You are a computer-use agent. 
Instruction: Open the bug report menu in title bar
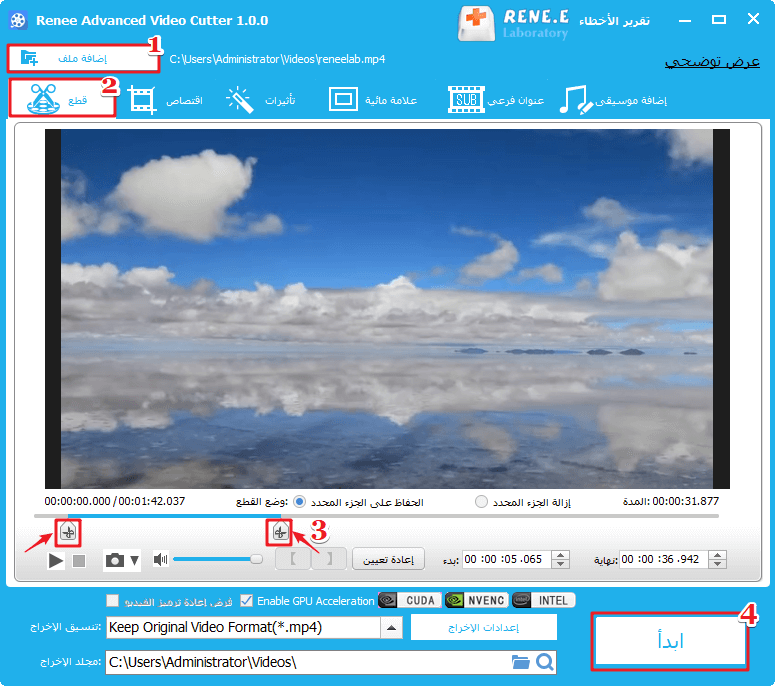[x=614, y=21]
